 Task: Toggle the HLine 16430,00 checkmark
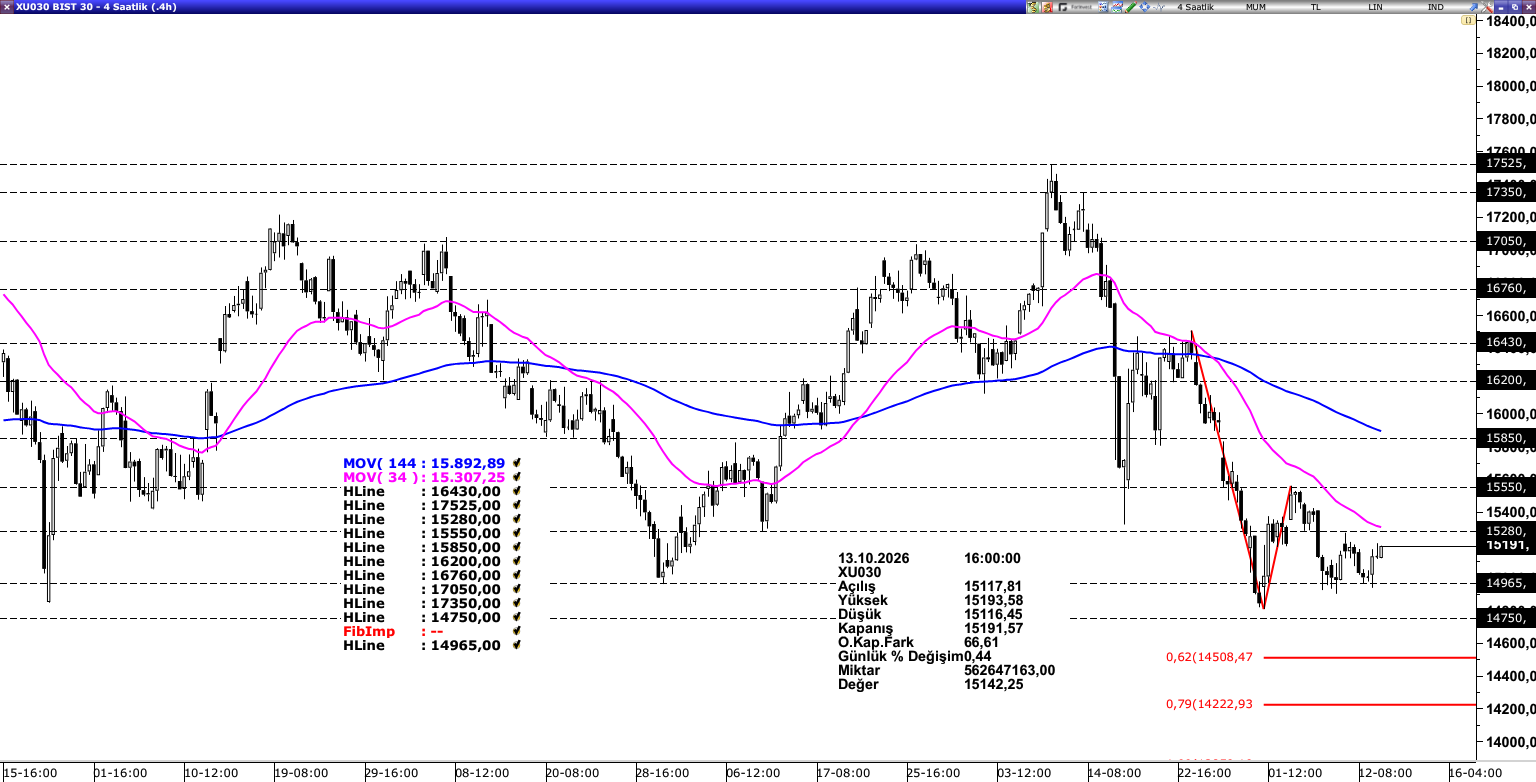(516, 491)
